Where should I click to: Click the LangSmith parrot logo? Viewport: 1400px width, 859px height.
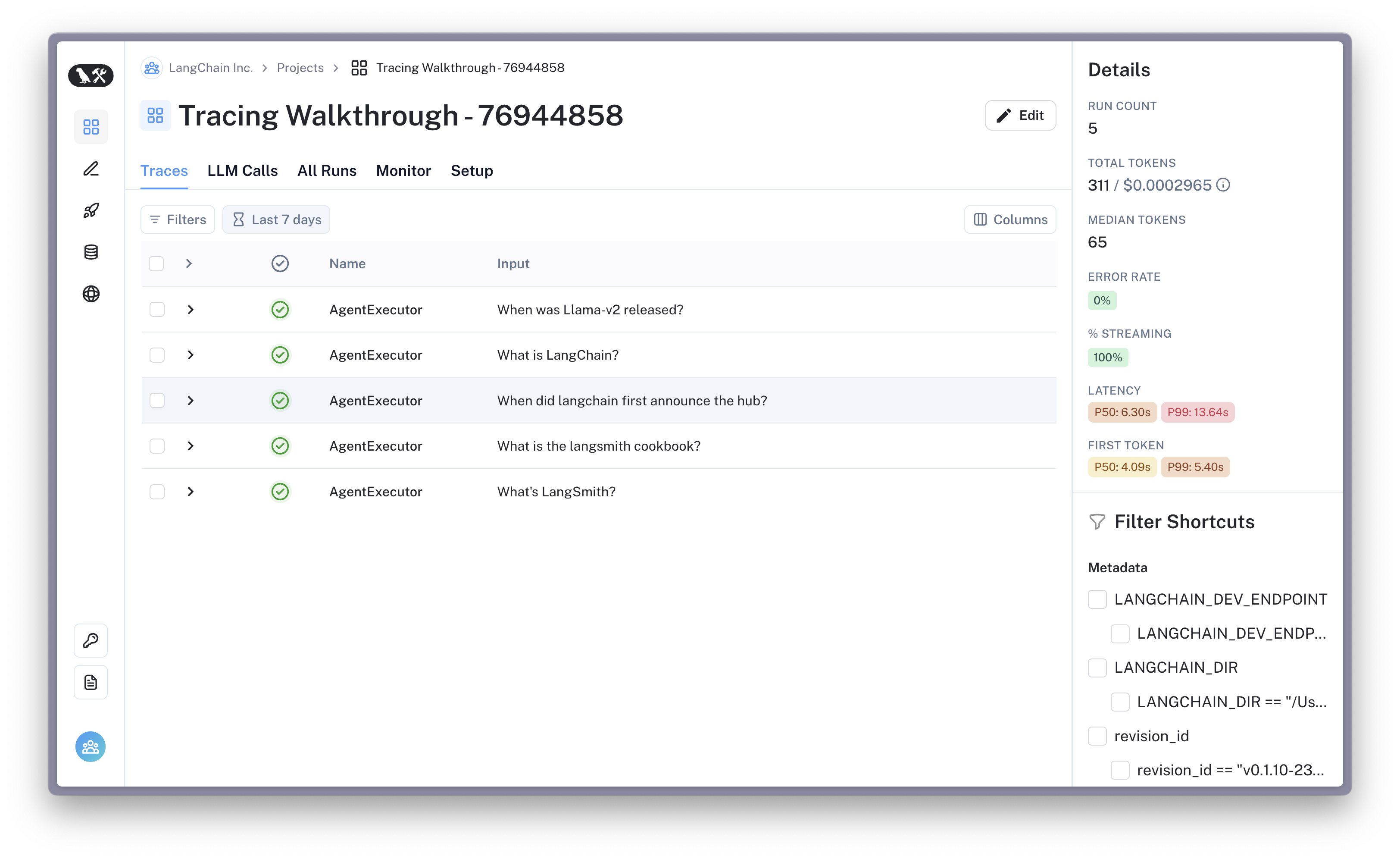pos(91,75)
